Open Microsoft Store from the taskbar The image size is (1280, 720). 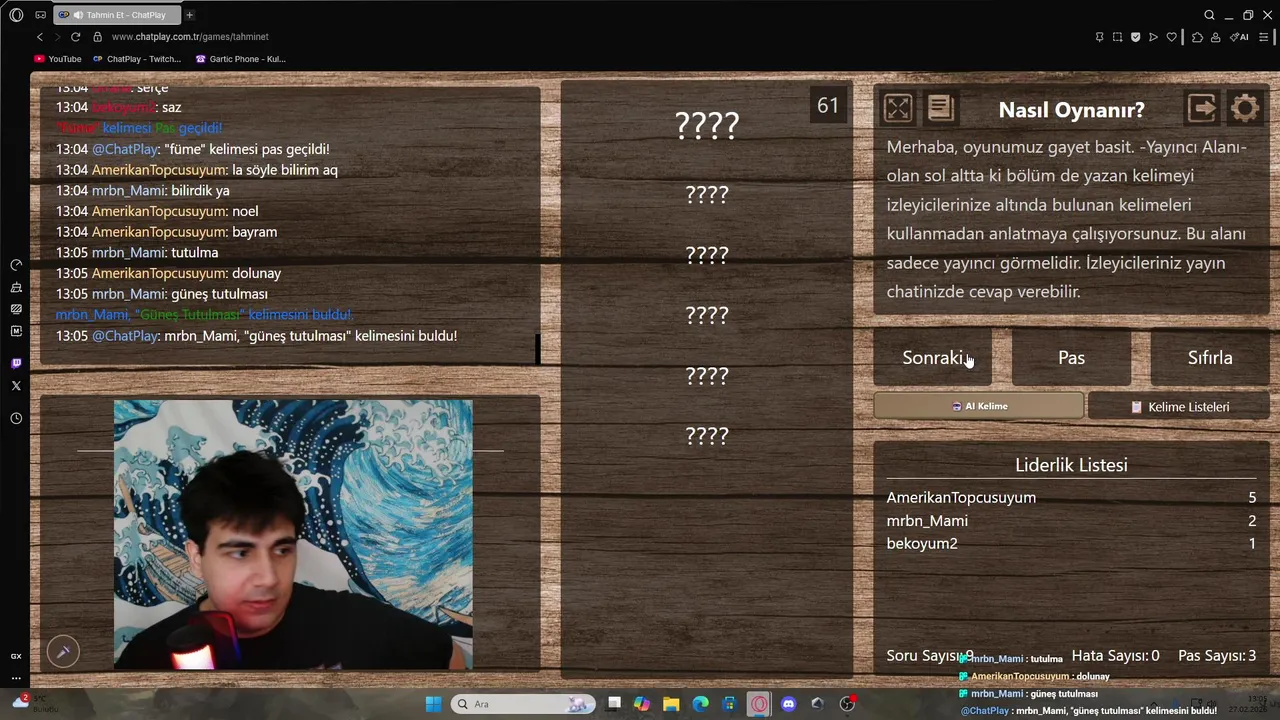(730, 704)
